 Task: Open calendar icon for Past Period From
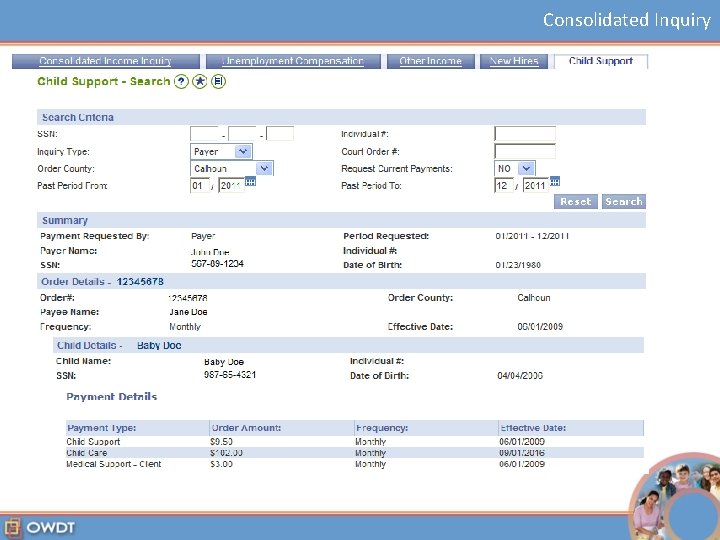point(250,182)
